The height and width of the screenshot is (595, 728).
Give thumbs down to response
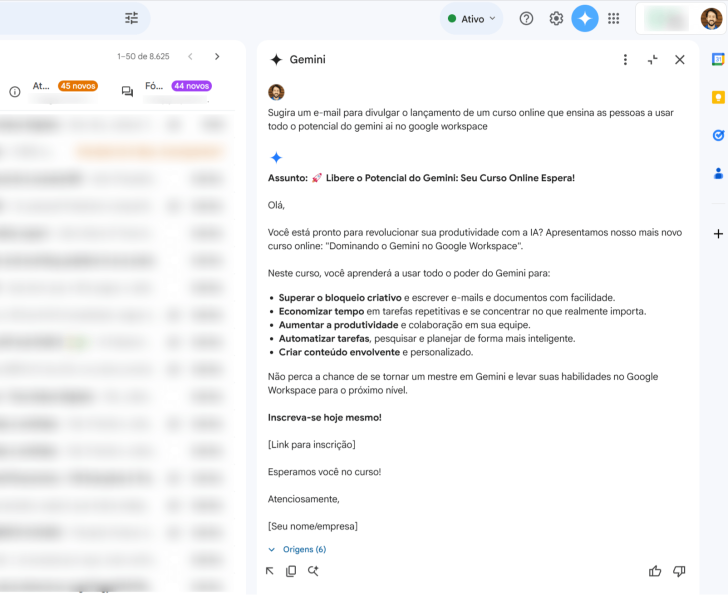coord(679,571)
